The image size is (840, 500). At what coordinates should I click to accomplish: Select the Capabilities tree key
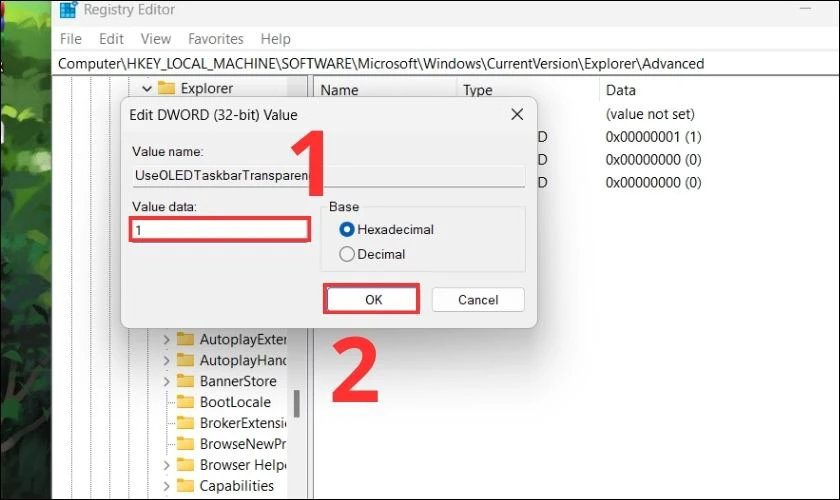[237, 486]
